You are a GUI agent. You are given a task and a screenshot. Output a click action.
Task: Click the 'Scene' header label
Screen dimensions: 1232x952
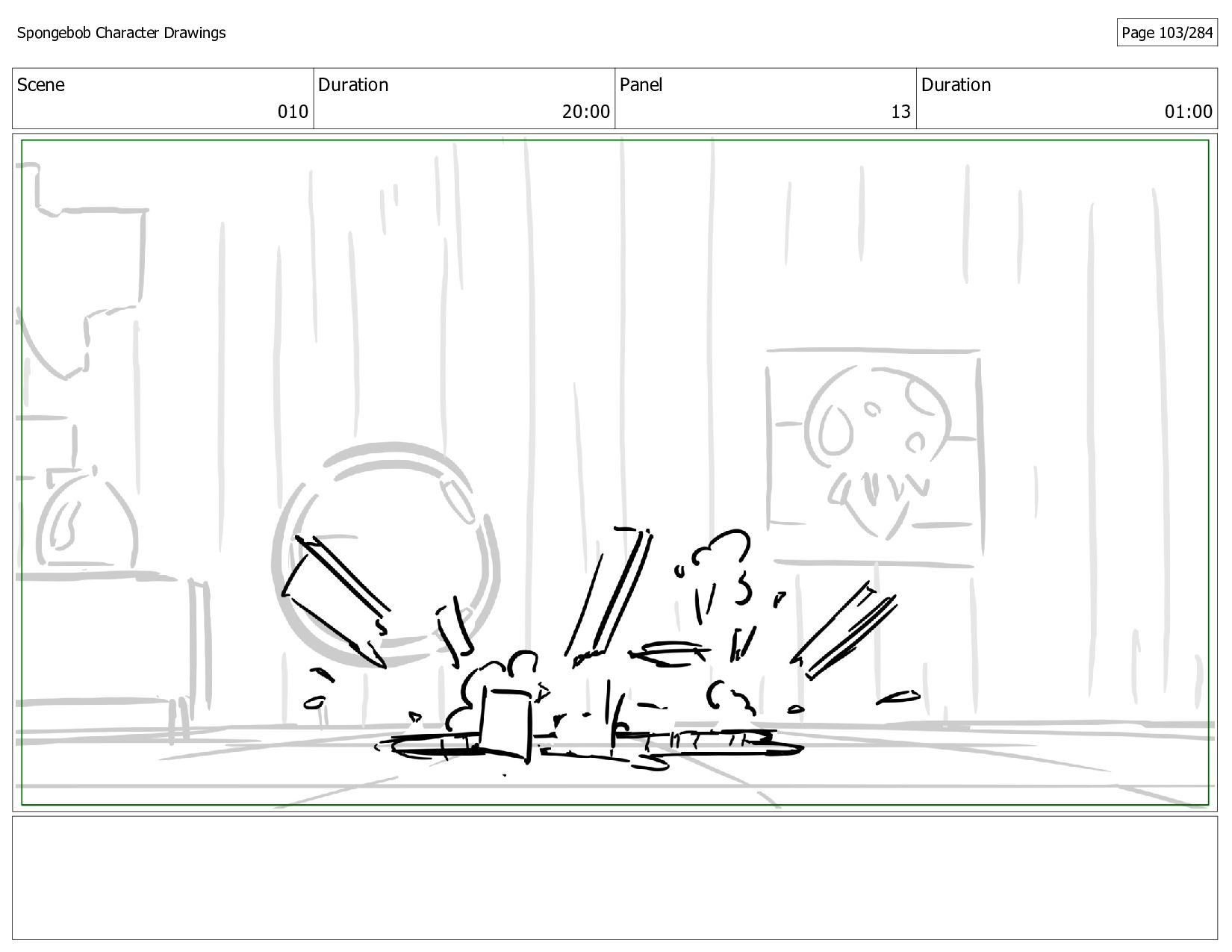click(x=40, y=85)
